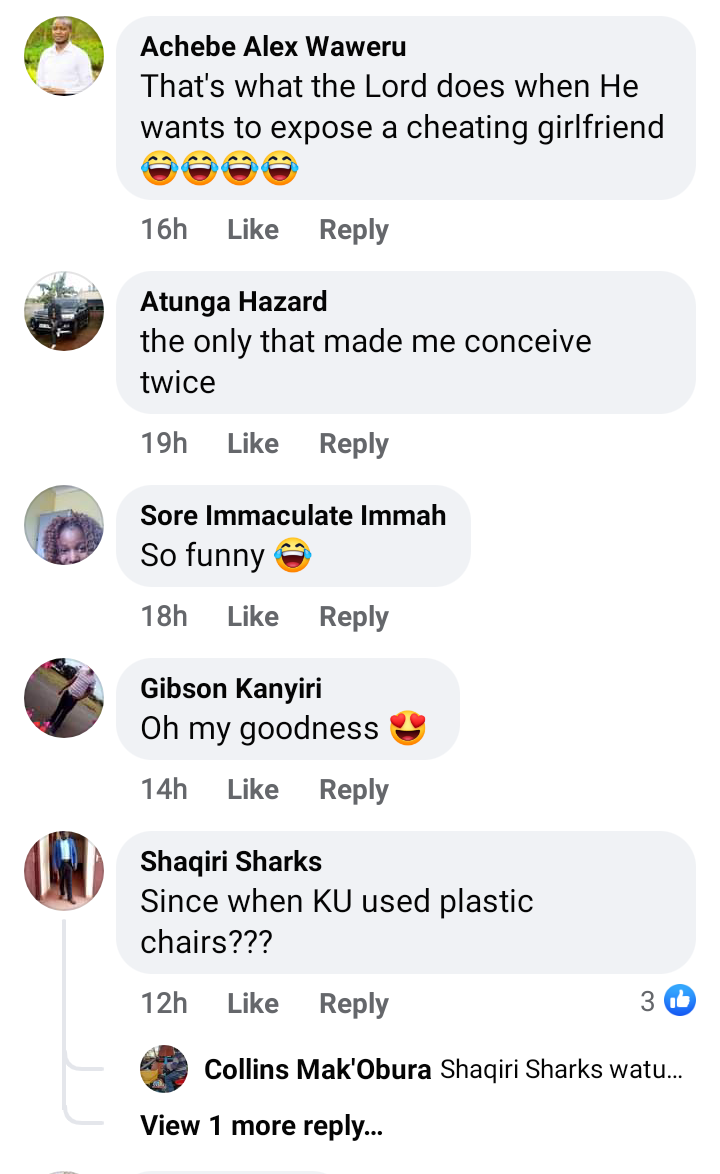Image resolution: width=720 pixels, height=1174 pixels.
Task: Tap Gibson Kanyiri's profile avatar
Action: (x=64, y=698)
